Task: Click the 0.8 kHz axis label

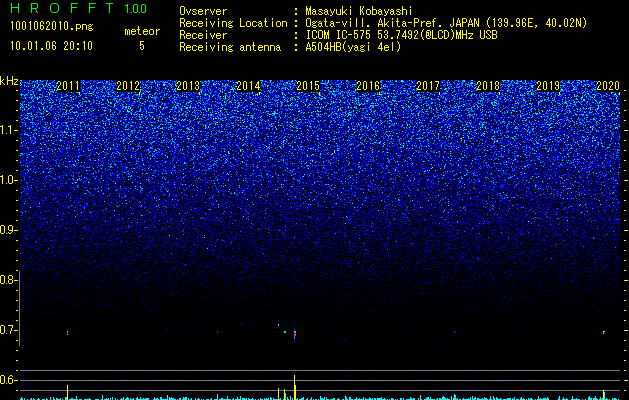Action: [8, 280]
